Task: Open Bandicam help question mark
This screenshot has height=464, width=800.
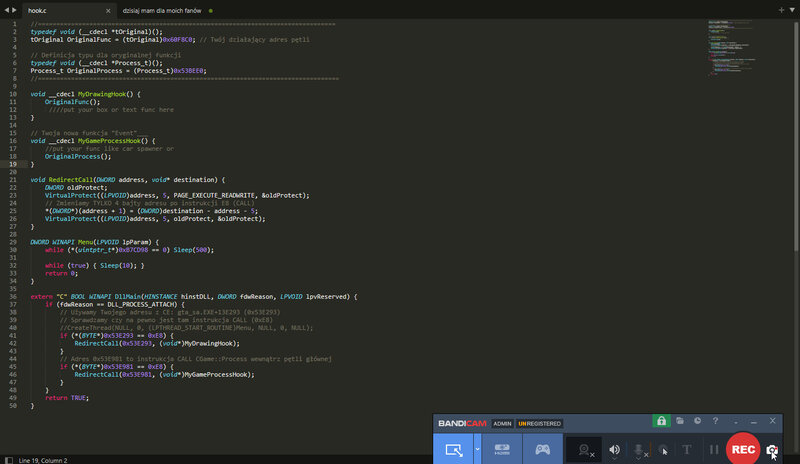Action: click(715, 422)
